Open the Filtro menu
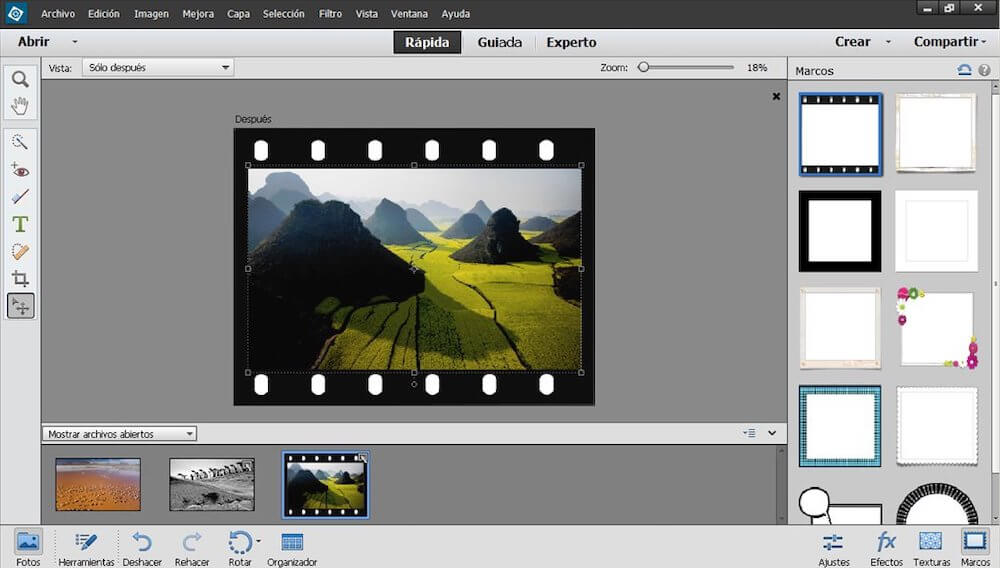 pos(329,14)
